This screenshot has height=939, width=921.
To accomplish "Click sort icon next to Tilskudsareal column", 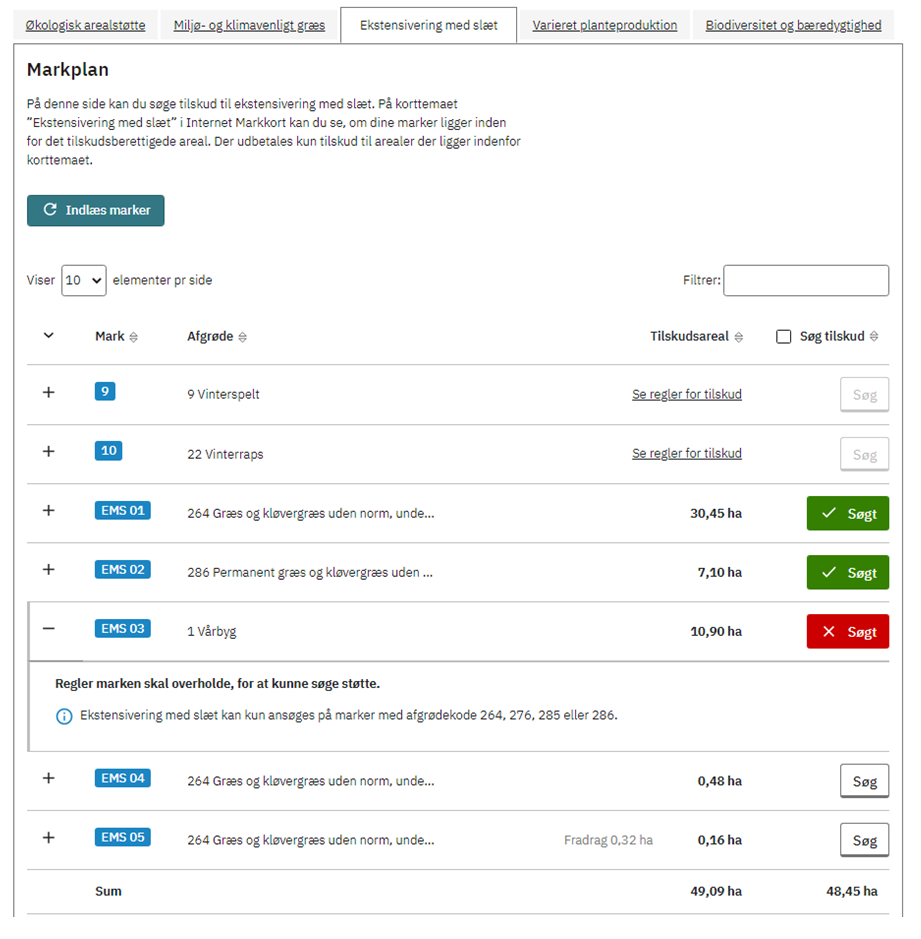I will pyautogui.click(x=739, y=337).
